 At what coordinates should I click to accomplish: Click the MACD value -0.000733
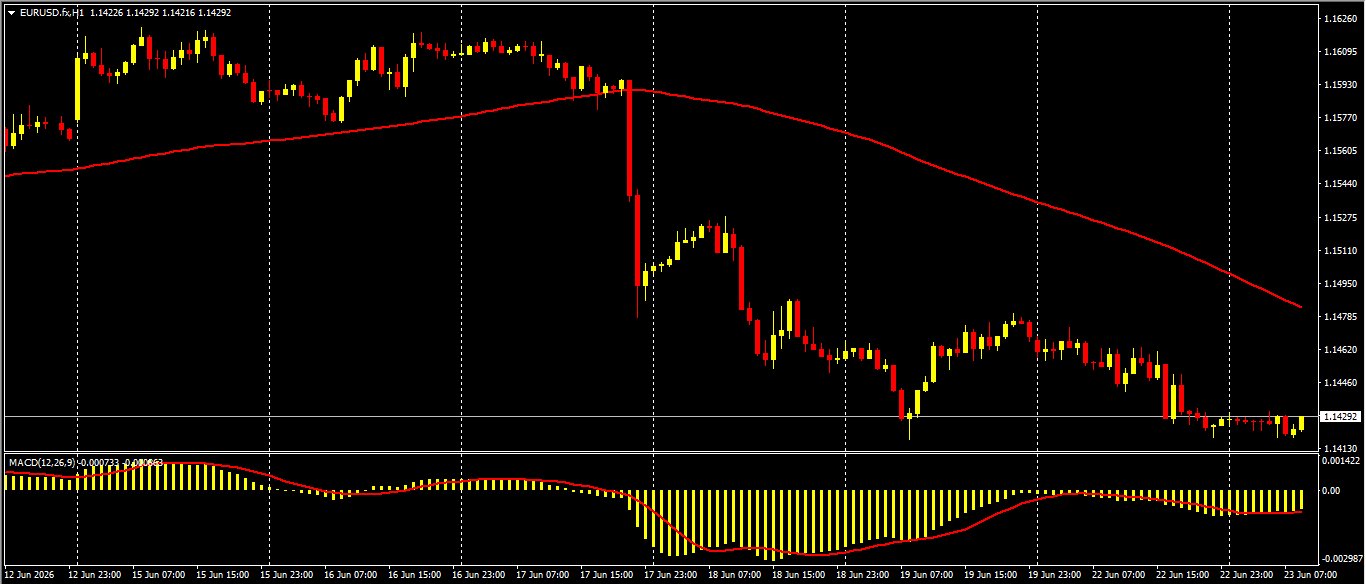[98, 462]
